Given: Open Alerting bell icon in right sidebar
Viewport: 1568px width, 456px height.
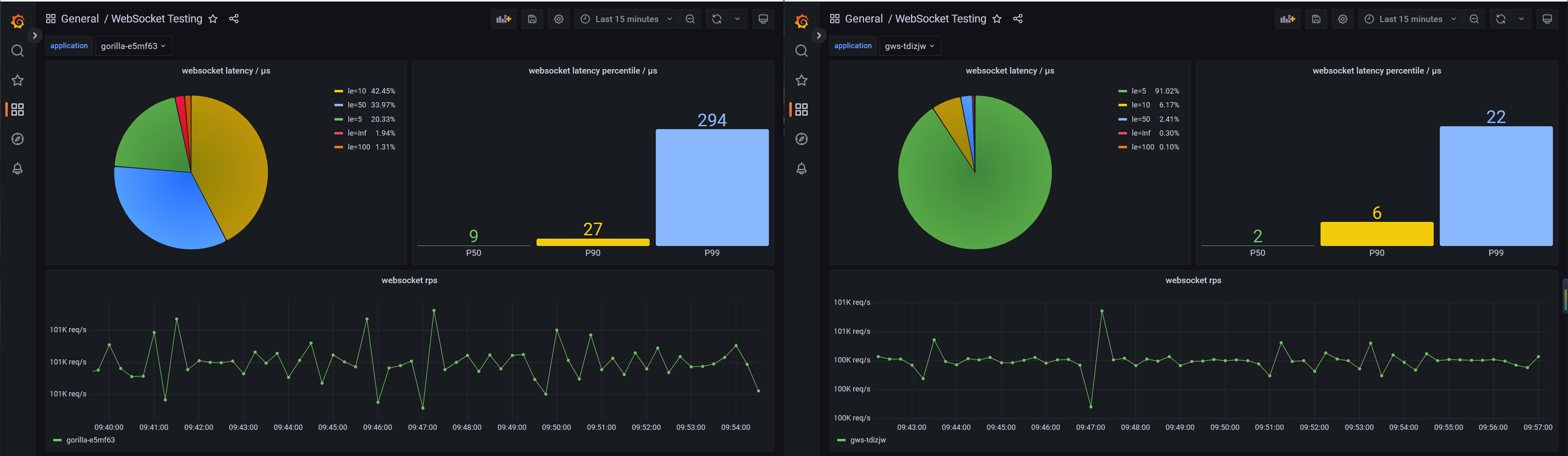Looking at the screenshot, I should (x=801, y=169).
